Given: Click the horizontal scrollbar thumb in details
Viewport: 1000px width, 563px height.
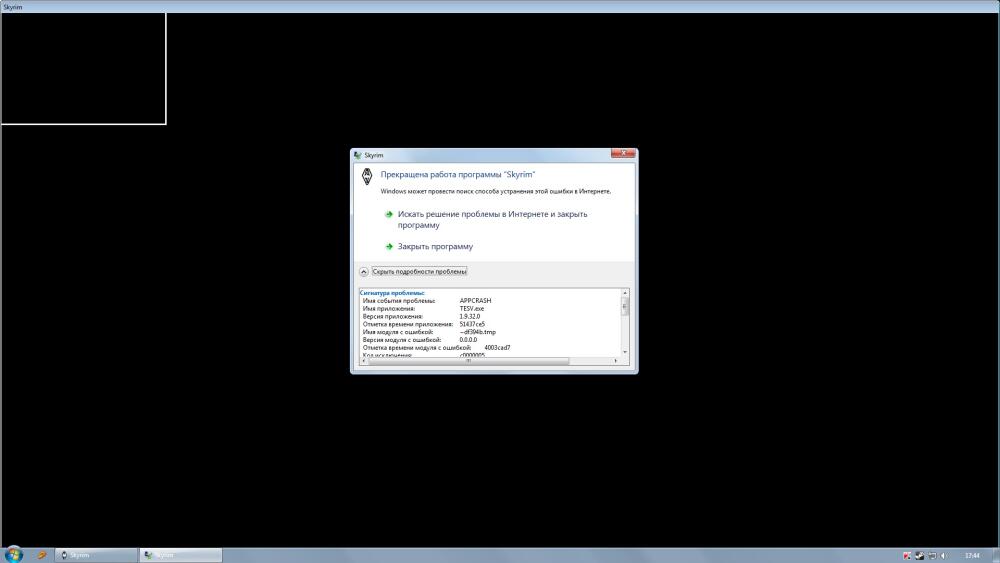Looking at the screenshot, I should click(x=469, y=361).
